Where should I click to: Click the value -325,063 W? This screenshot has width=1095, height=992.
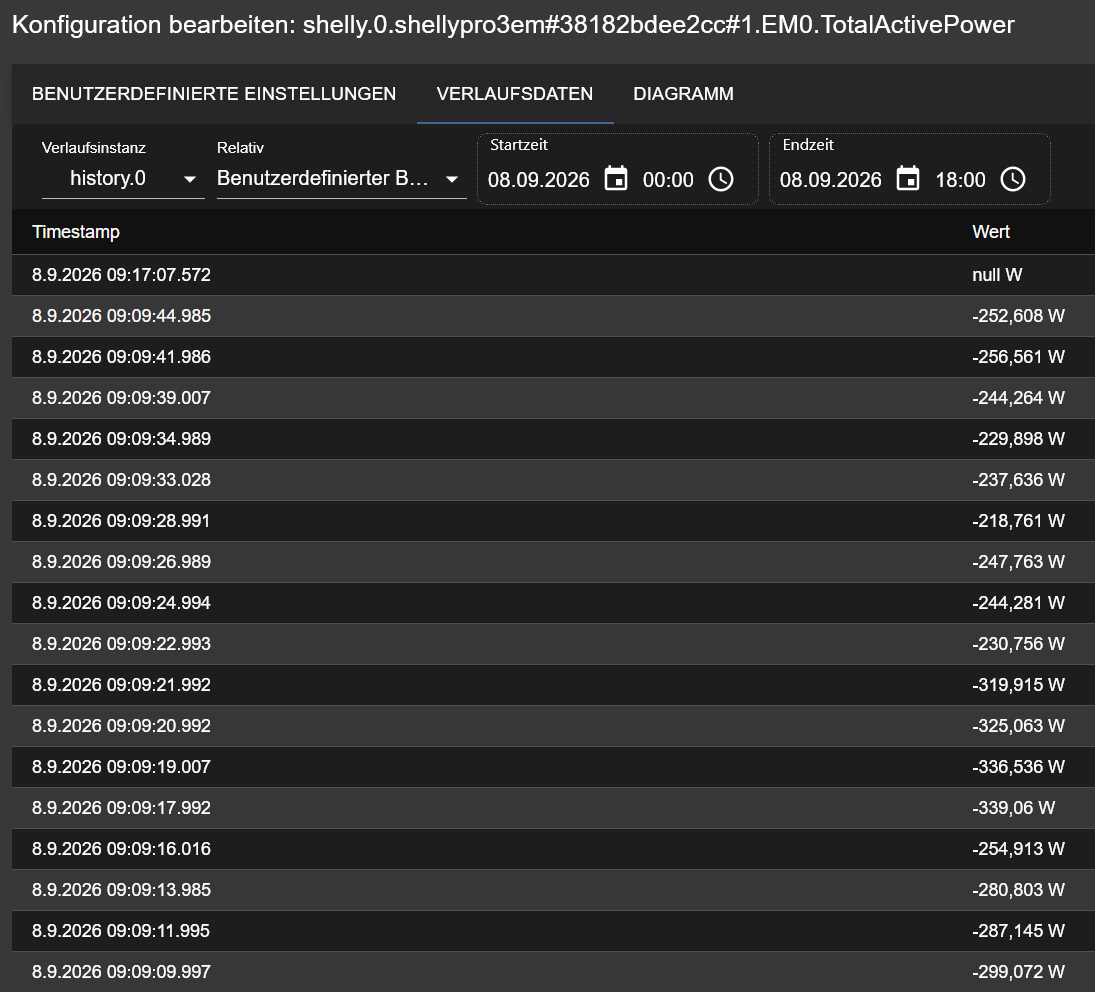coord(1018,726)
